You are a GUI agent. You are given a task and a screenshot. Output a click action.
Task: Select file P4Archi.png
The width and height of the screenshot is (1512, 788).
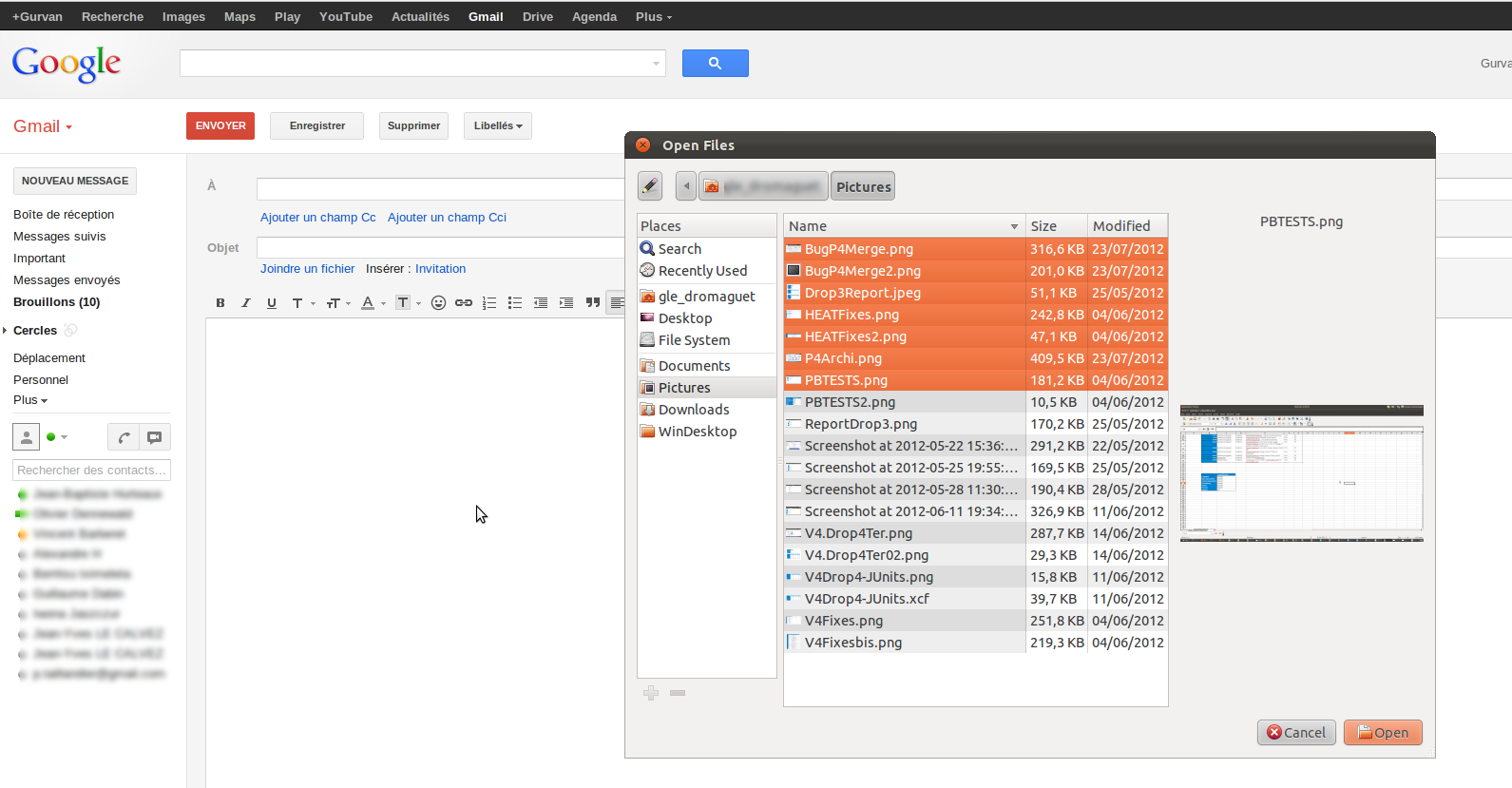point(976,358)
